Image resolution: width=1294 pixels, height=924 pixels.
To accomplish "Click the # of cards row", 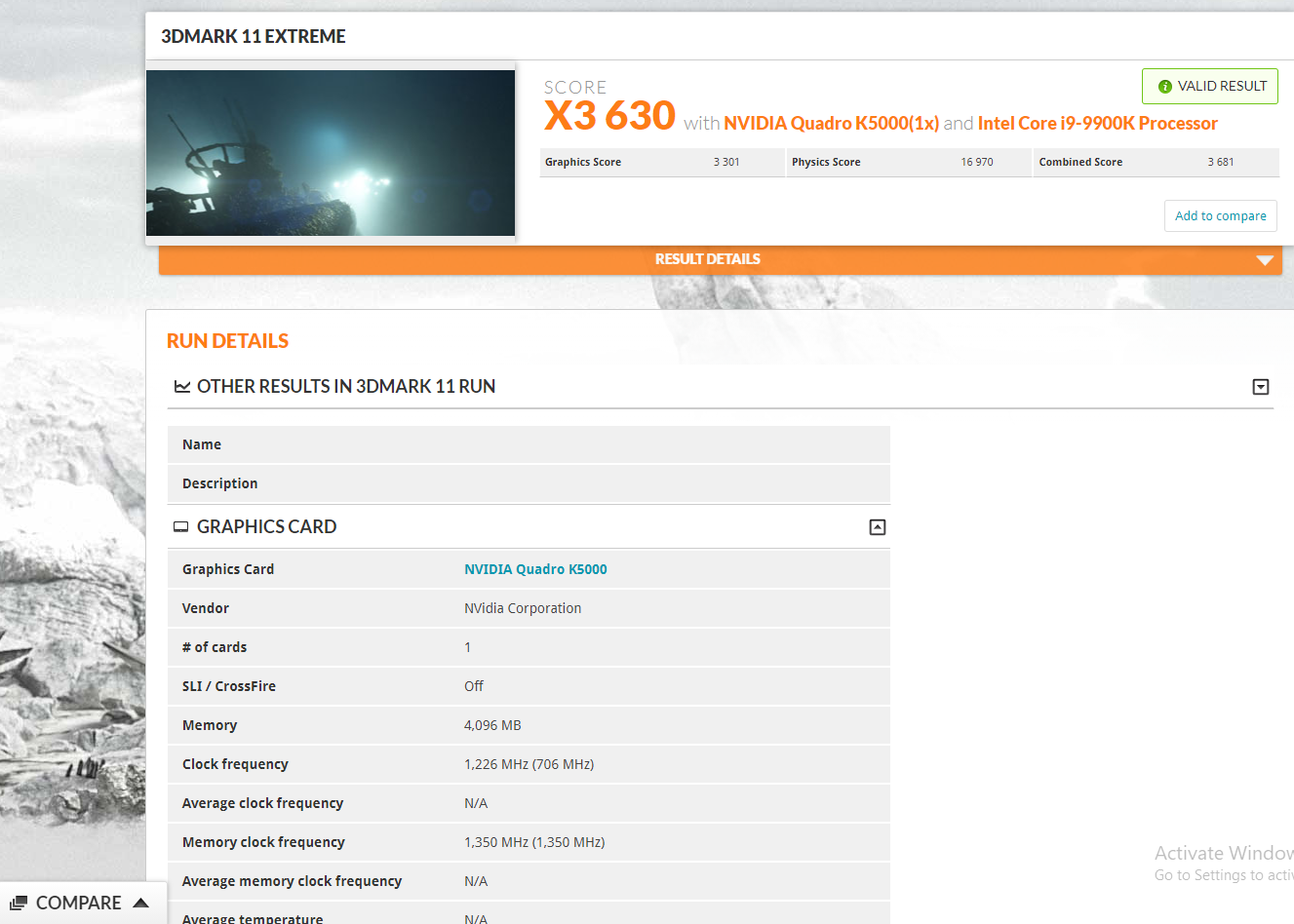I will [x=529, y=647].
